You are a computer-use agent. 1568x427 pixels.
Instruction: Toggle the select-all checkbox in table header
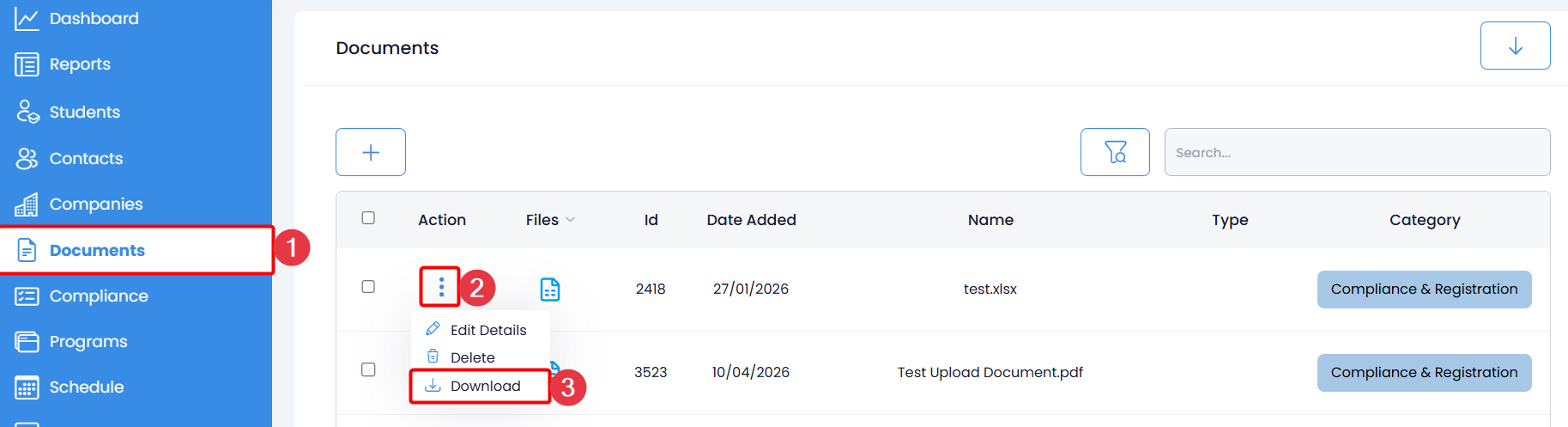click(x=368, y=218)
